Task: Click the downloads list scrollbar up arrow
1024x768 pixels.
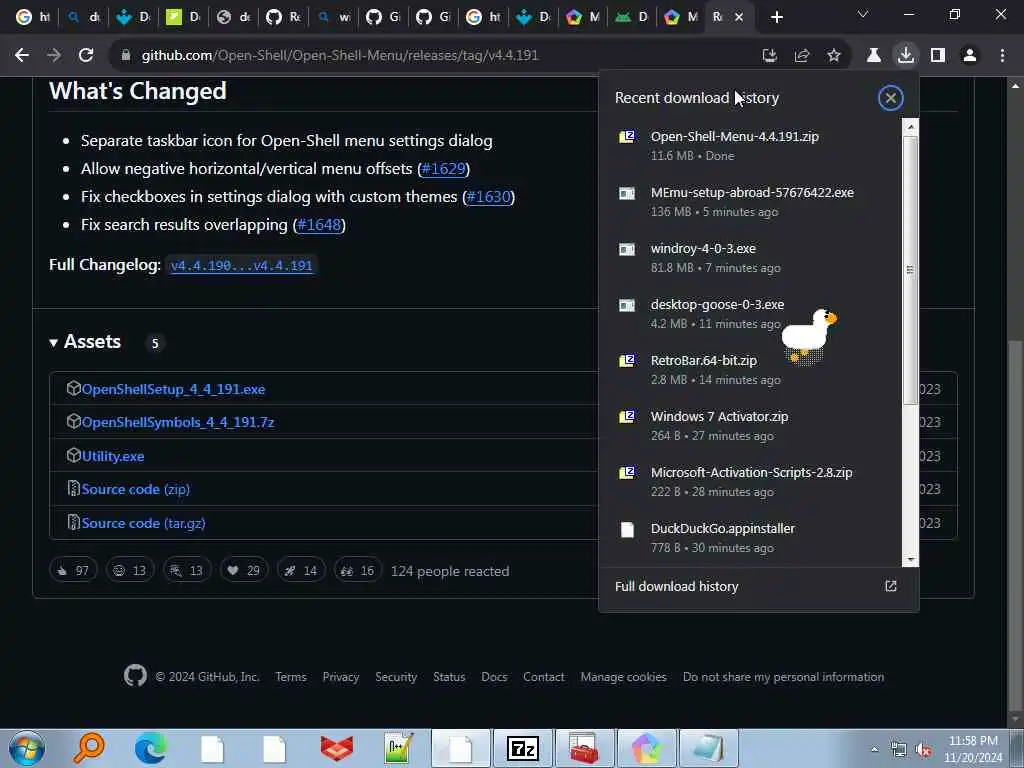Action: point(910,127)
